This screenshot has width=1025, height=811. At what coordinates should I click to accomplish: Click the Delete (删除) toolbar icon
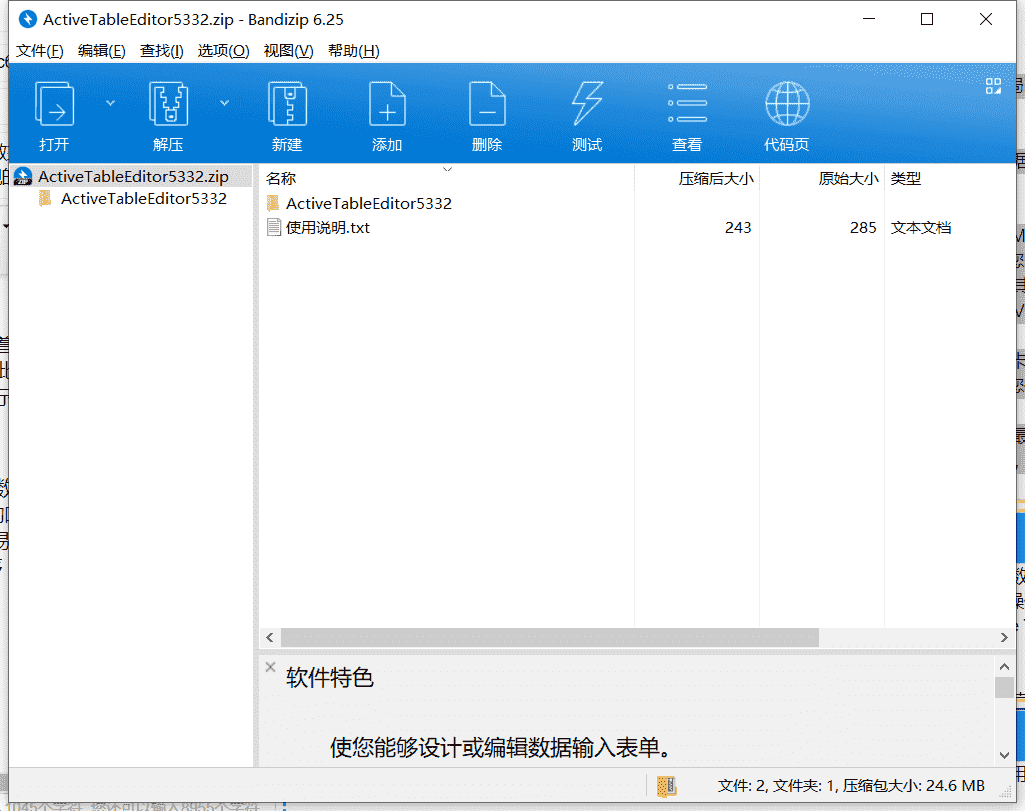point(487,104)
